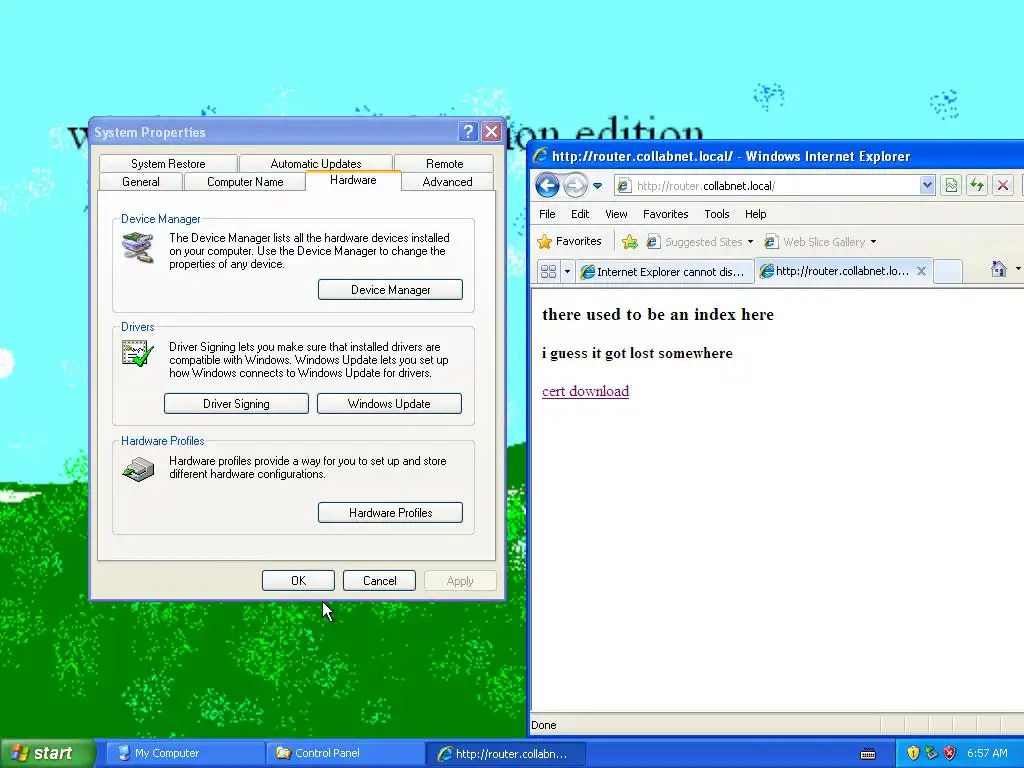
Task: Click the Device Manager section icon
Action: pyautogui.click(x=138, y=248)
